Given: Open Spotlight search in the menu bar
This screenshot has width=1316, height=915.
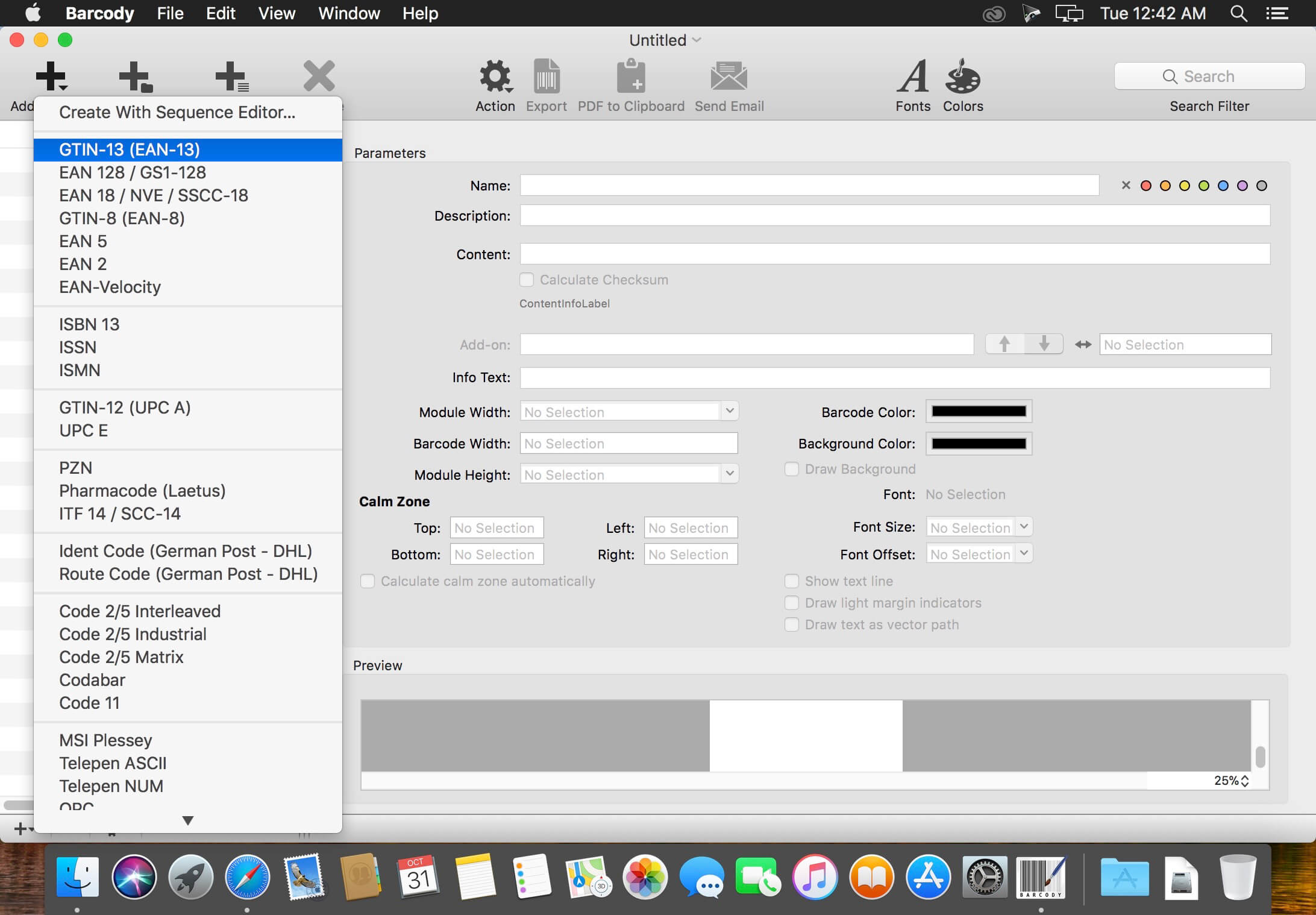Looking at the screenshot, I should tap(1239, 13).
